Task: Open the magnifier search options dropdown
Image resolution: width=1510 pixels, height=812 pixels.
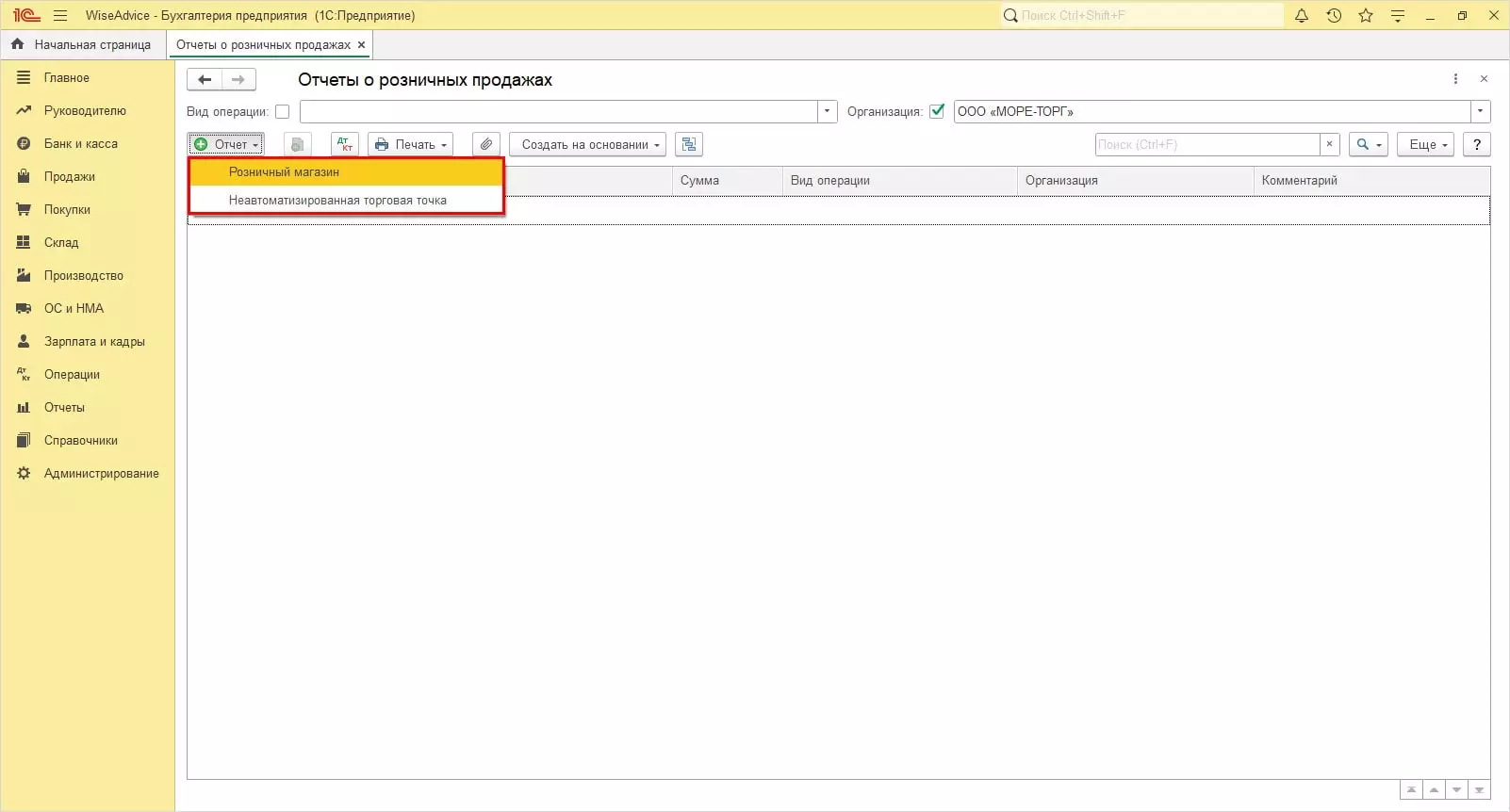Action: (1369, 144)
